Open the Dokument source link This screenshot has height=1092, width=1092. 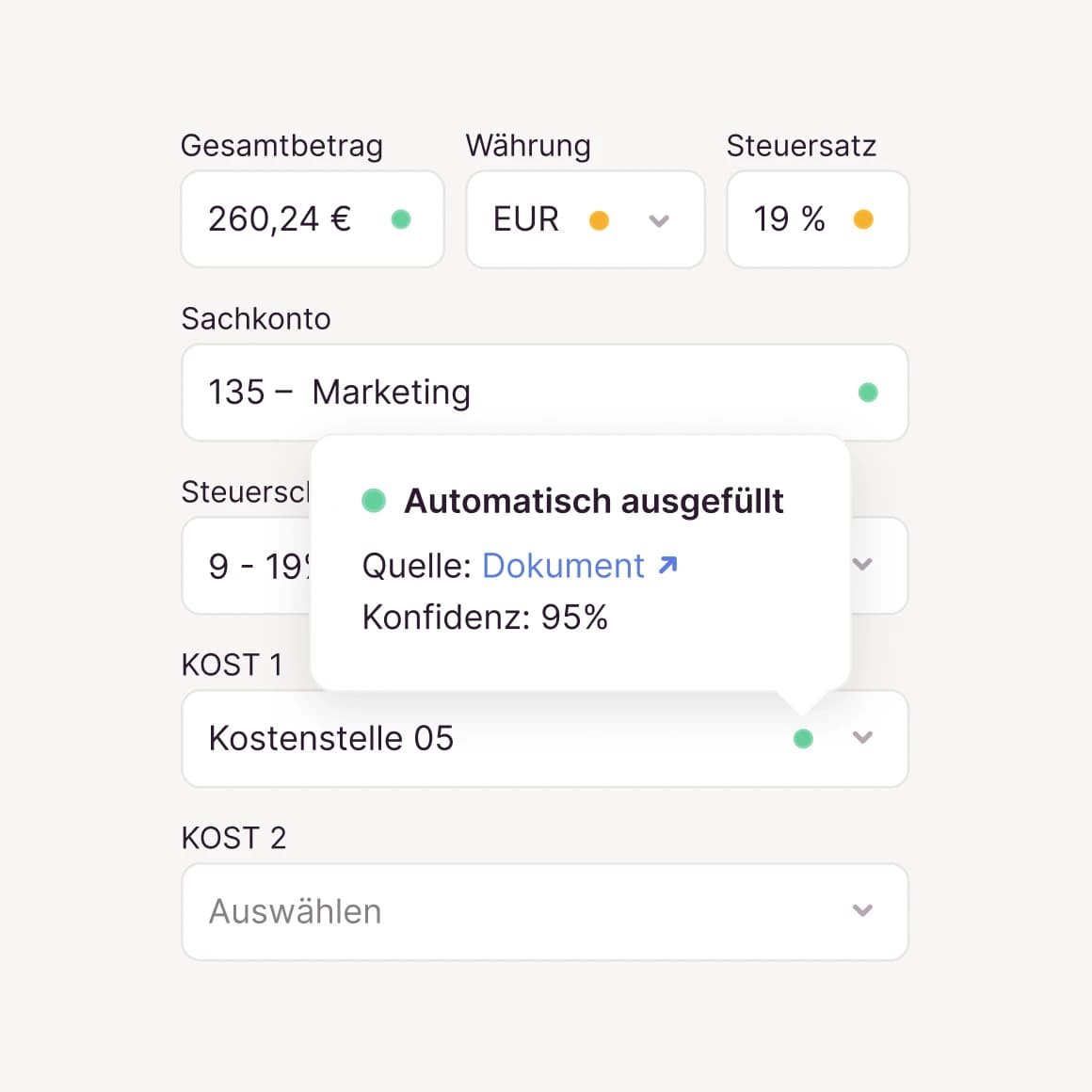[562, 565]
